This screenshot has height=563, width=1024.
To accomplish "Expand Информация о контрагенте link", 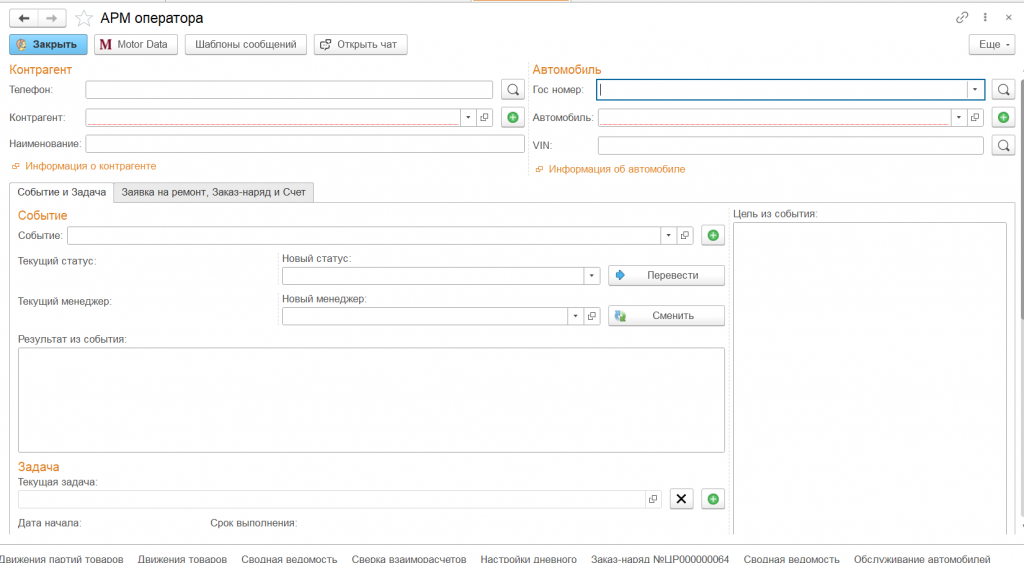I will coord(90,166).
